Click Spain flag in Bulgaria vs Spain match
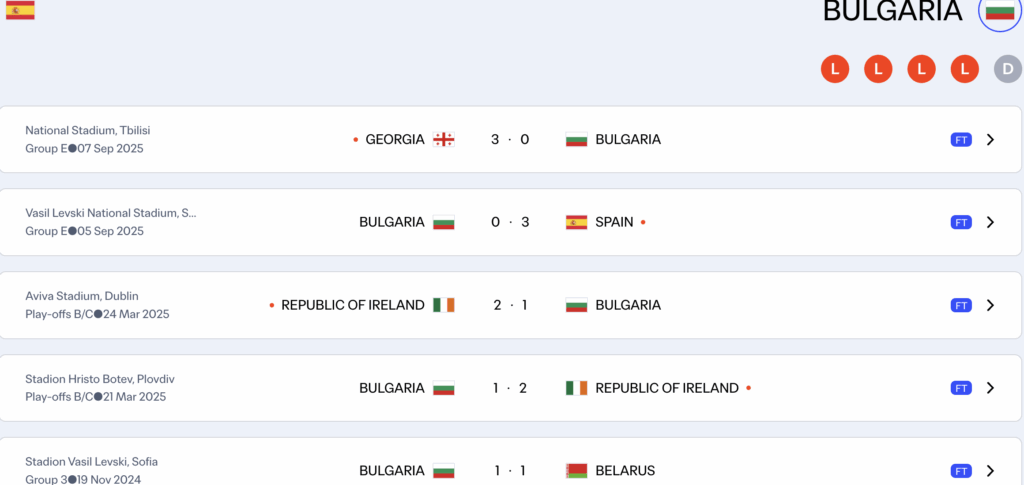This screenshot has width=1024, height=485. click(576, 222)
